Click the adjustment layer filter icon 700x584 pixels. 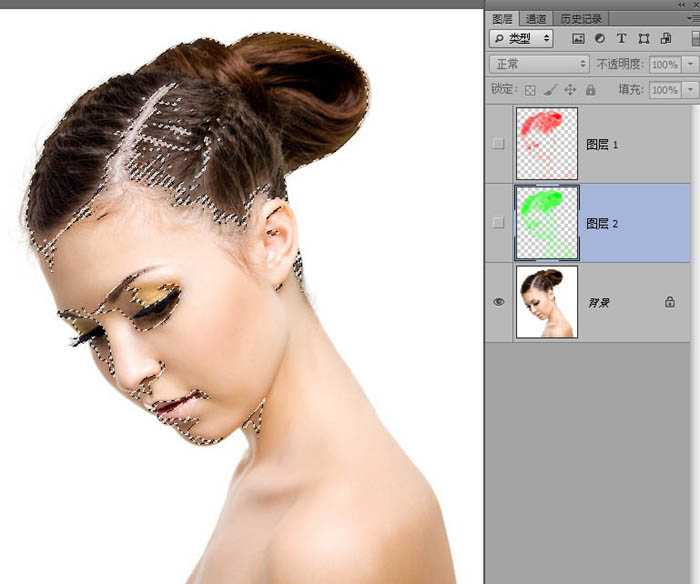[599, 38]
